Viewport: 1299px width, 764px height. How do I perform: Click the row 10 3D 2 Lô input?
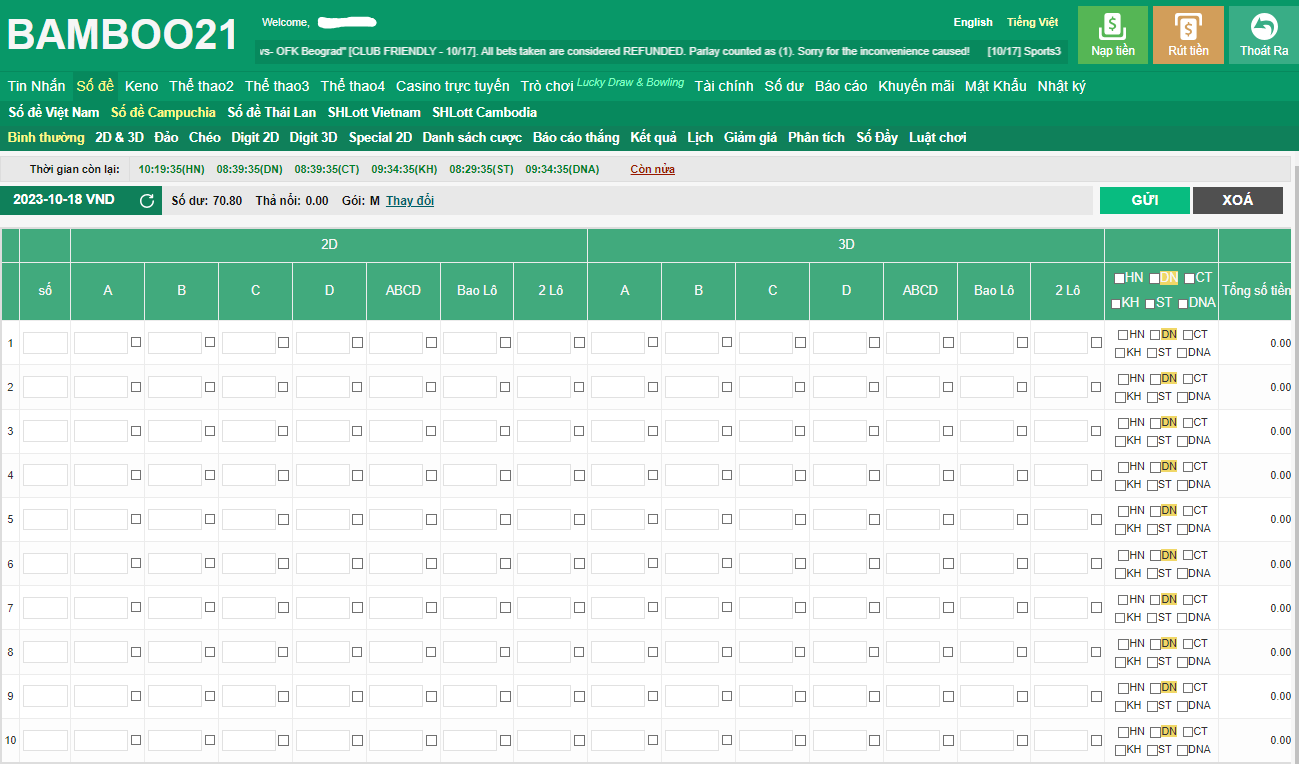1061,741
